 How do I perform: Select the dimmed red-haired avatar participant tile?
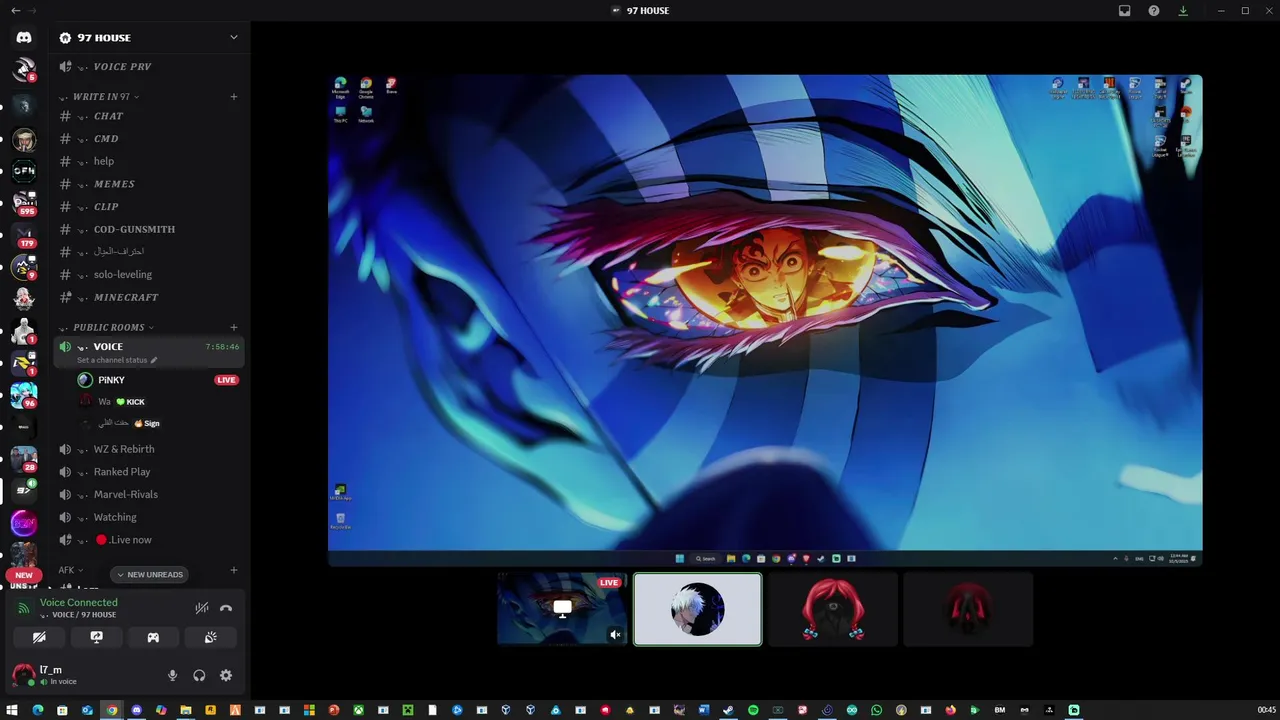pos(968,609)
